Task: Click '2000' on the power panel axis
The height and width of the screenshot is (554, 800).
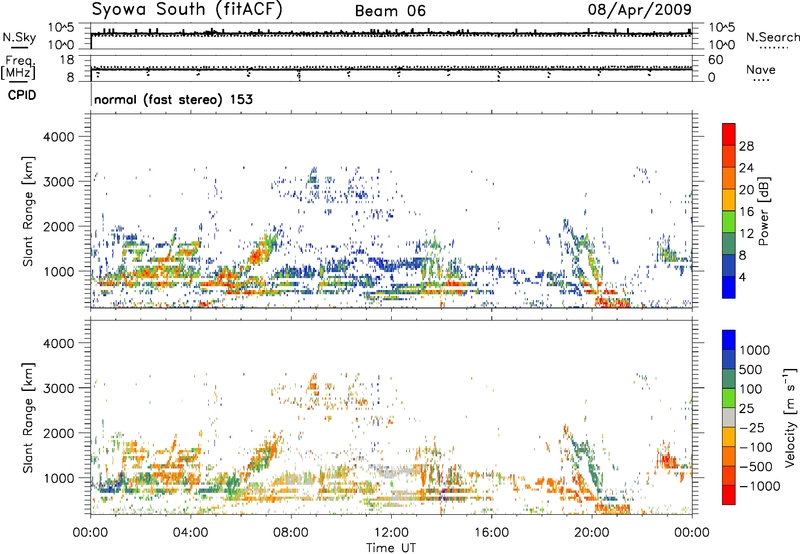Action: tap(58, 226)
